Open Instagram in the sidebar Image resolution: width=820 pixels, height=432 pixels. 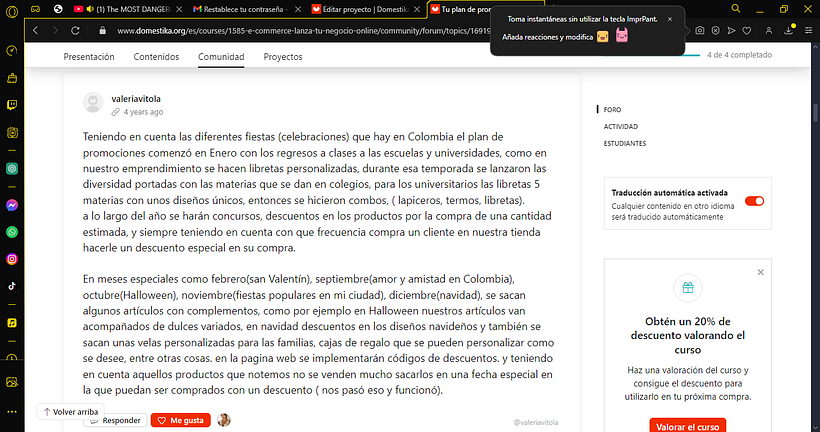tap(12, 259)
